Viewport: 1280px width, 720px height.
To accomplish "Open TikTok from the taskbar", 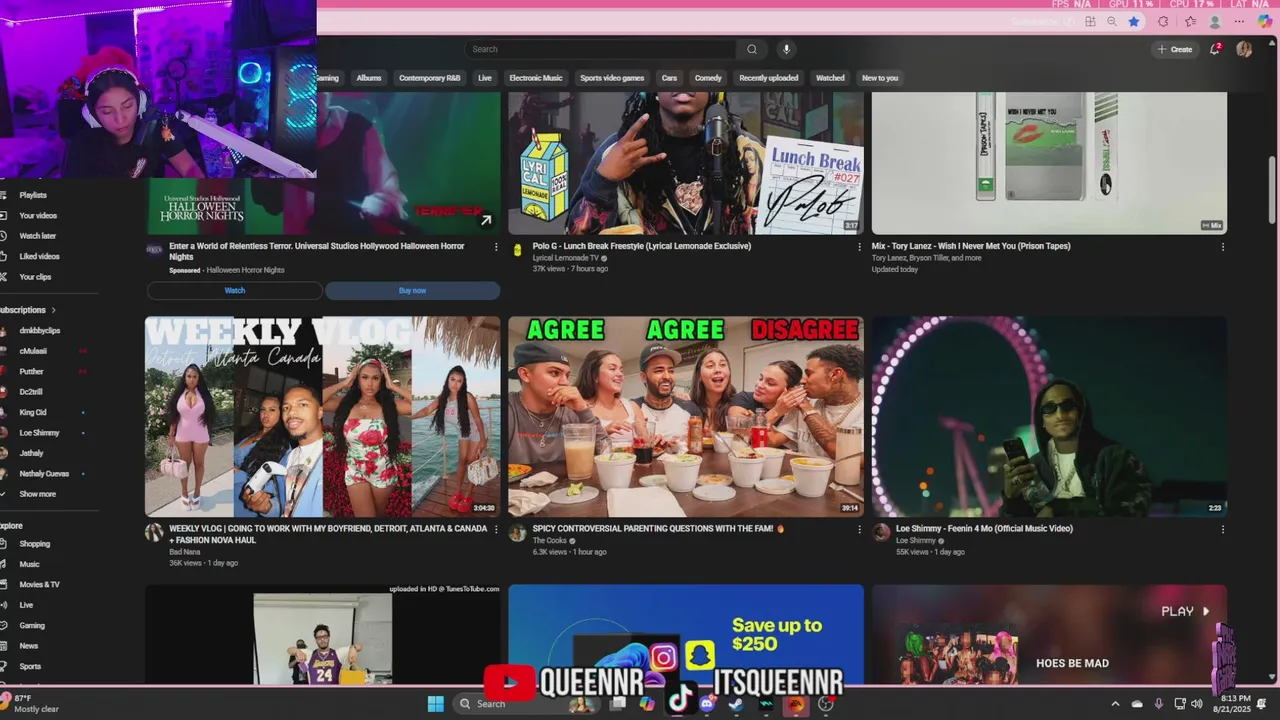I will point(680,698).
